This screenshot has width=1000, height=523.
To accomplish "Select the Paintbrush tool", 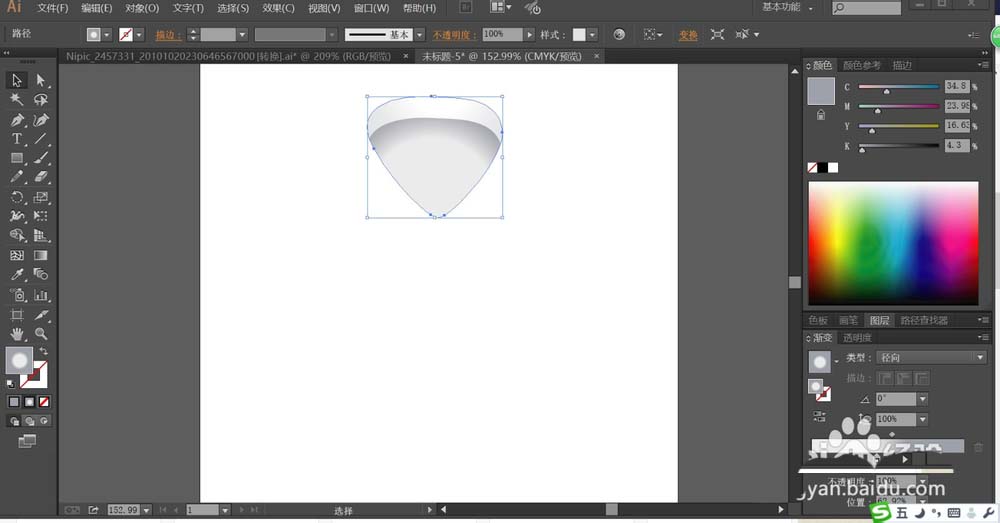I will [x=41, y=158].
